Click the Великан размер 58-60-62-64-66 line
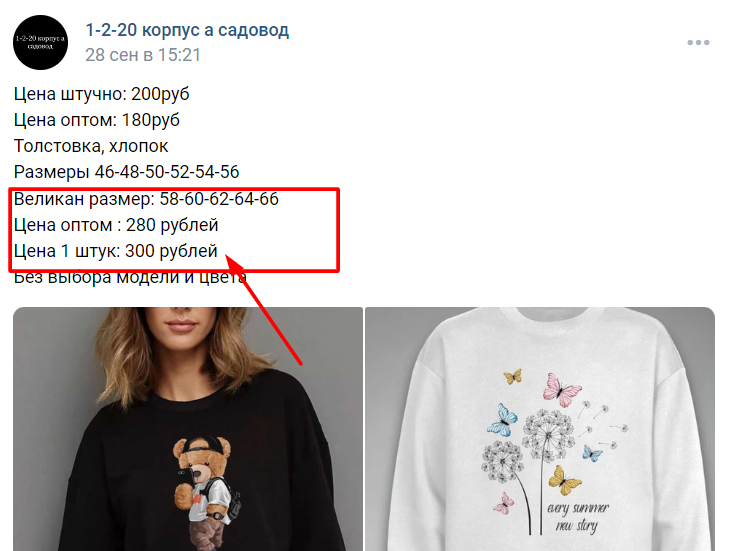731x551 pixels. (x=146, y=199)
